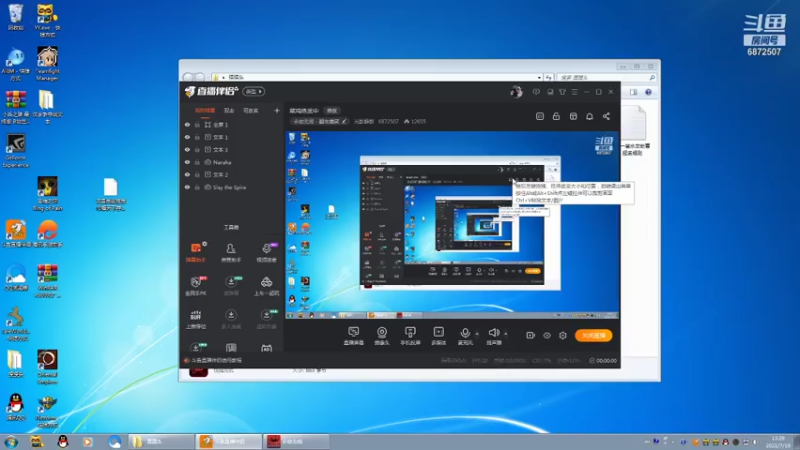The width and height of the screenshot is (800, 450).
Task: Hide the Slay the Spire source
Action: tap(187, 187)
